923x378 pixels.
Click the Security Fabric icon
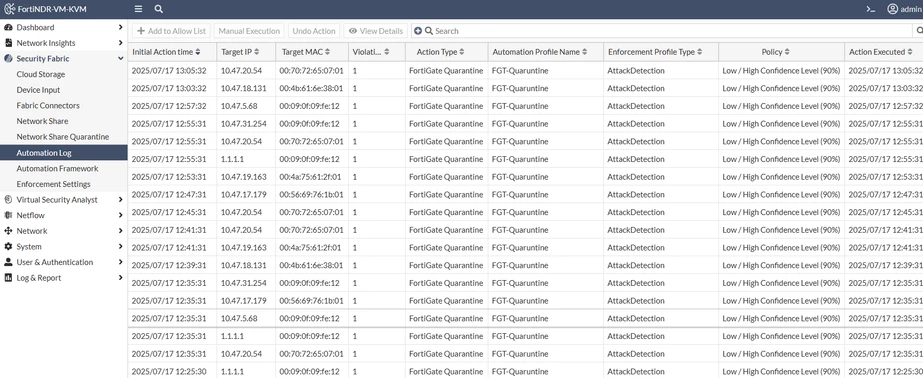click(x=8, y=59)
